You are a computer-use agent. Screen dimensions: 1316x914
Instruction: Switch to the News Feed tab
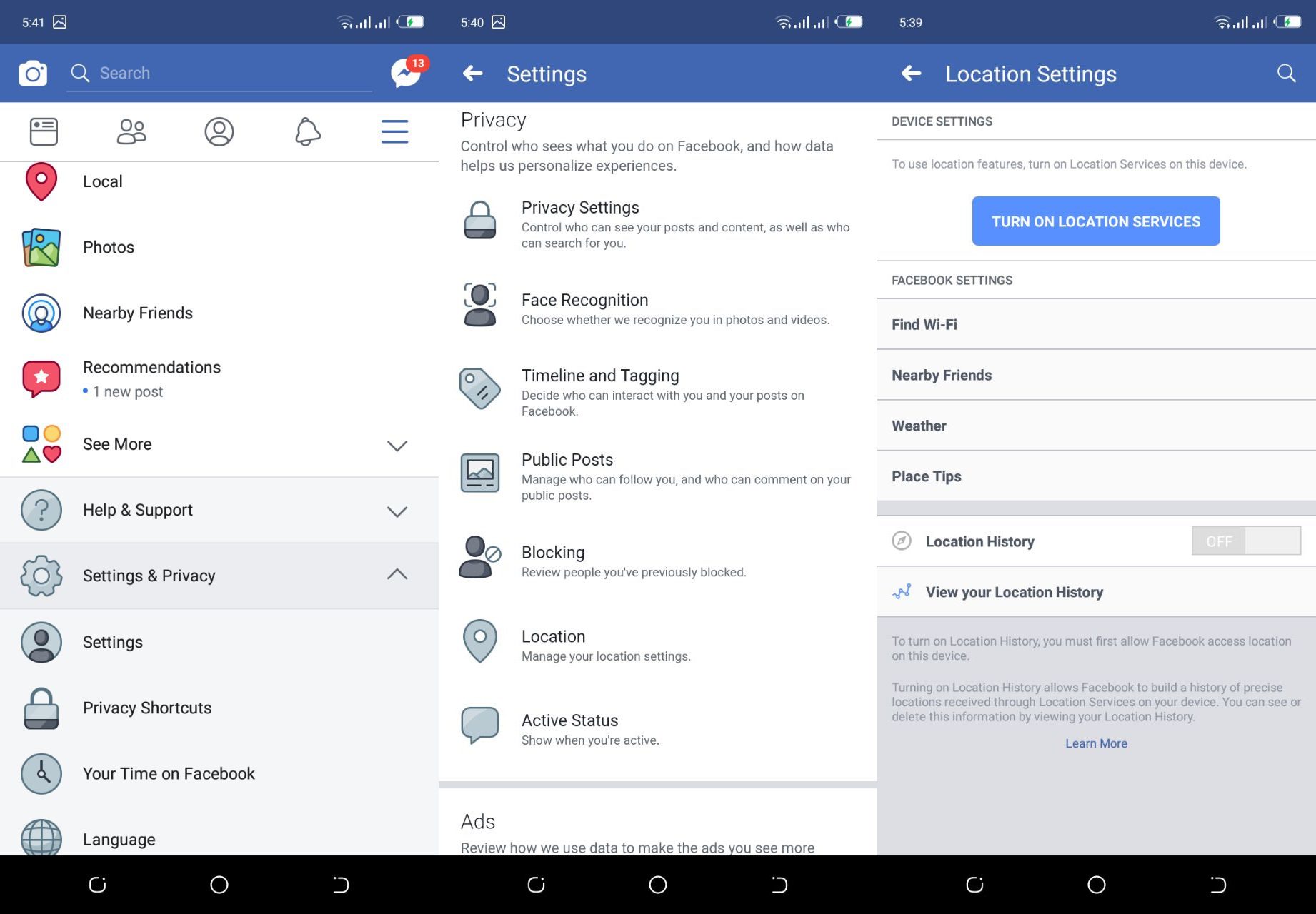pos(44,131)
